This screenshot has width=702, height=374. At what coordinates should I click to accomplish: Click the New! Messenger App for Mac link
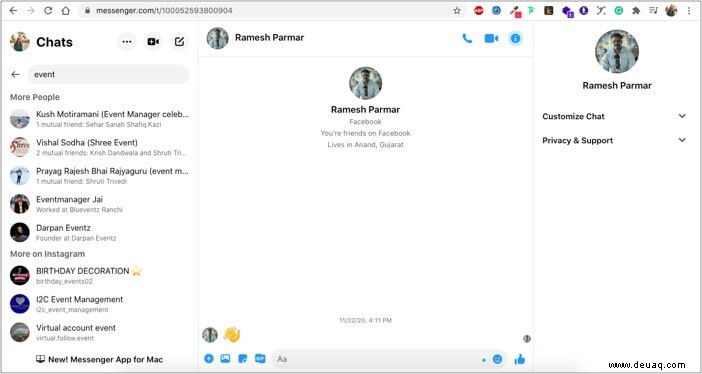(x=99, y=359)
